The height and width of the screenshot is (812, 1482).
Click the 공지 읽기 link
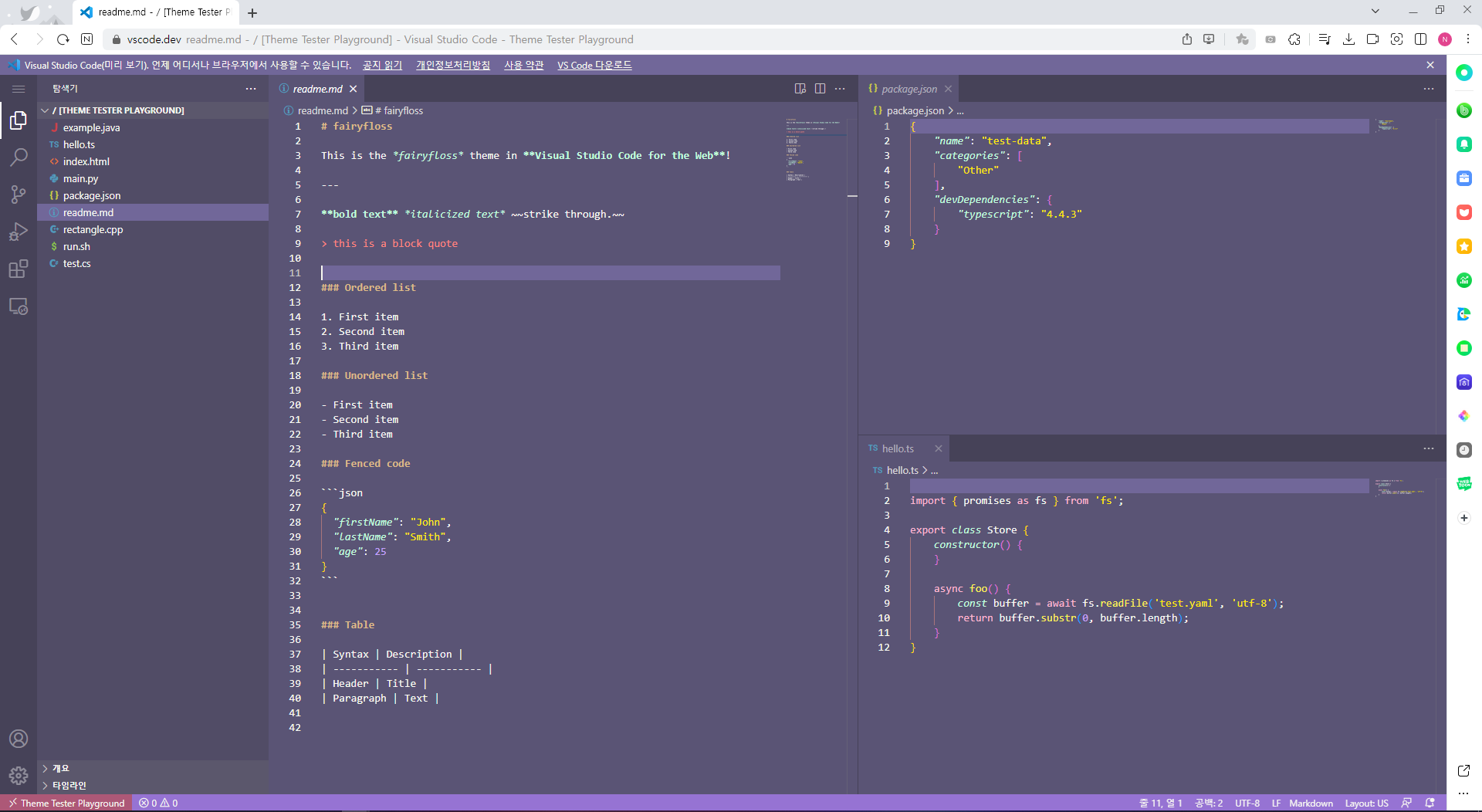click(382, 65)
